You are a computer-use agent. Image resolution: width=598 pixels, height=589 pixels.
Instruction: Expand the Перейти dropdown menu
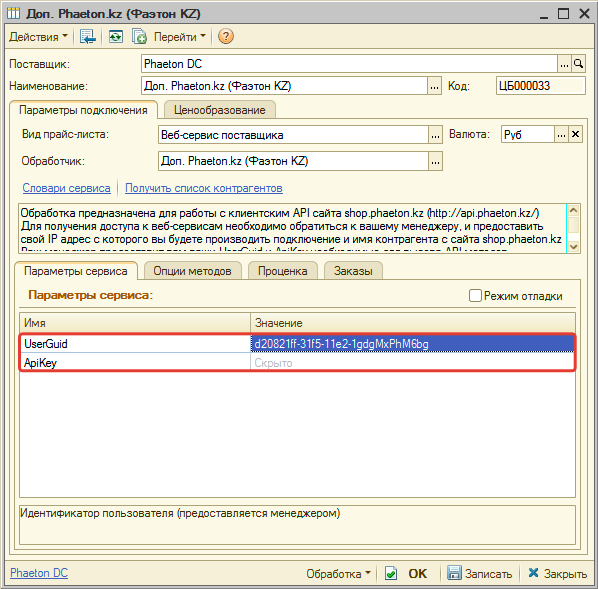tap(179, 37)
